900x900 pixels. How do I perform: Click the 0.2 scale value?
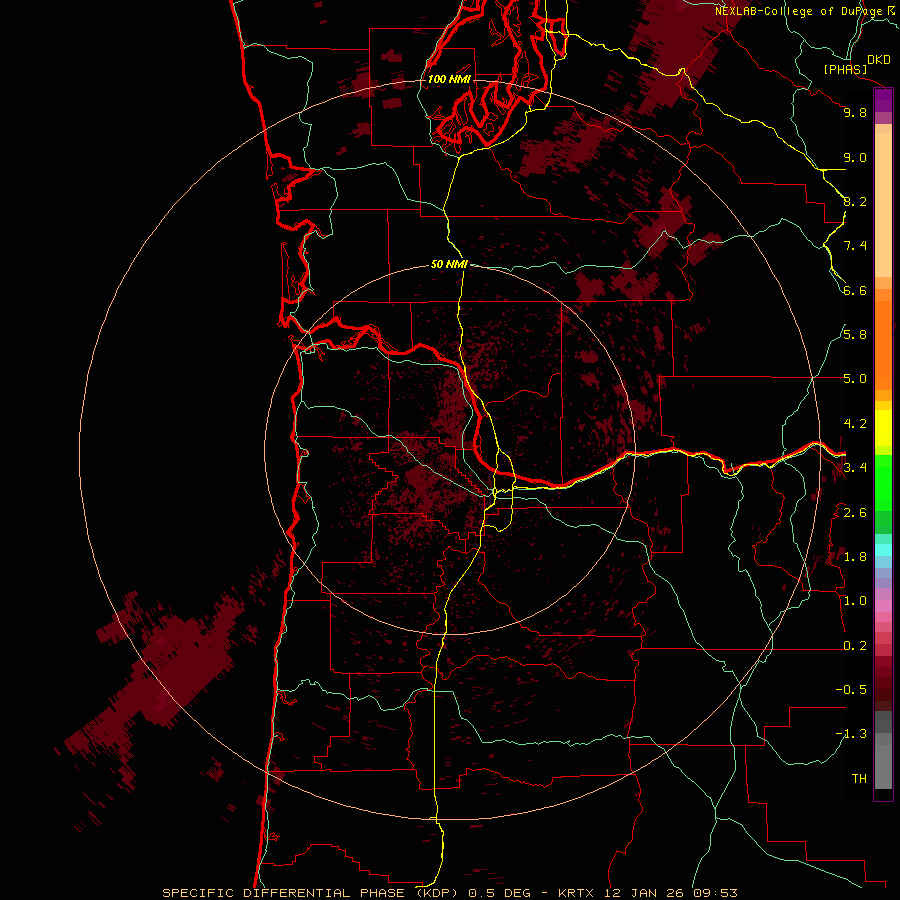point(855,646)
